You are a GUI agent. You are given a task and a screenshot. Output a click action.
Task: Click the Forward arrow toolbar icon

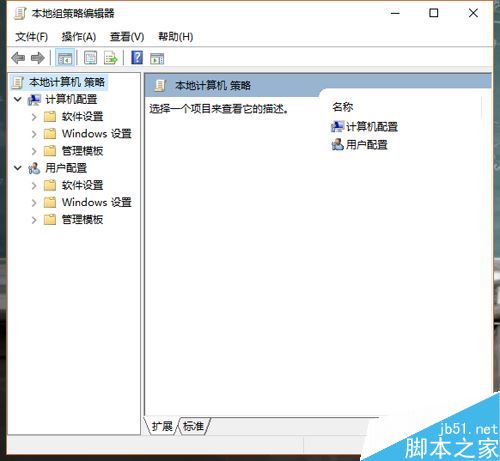click(37, 58)
